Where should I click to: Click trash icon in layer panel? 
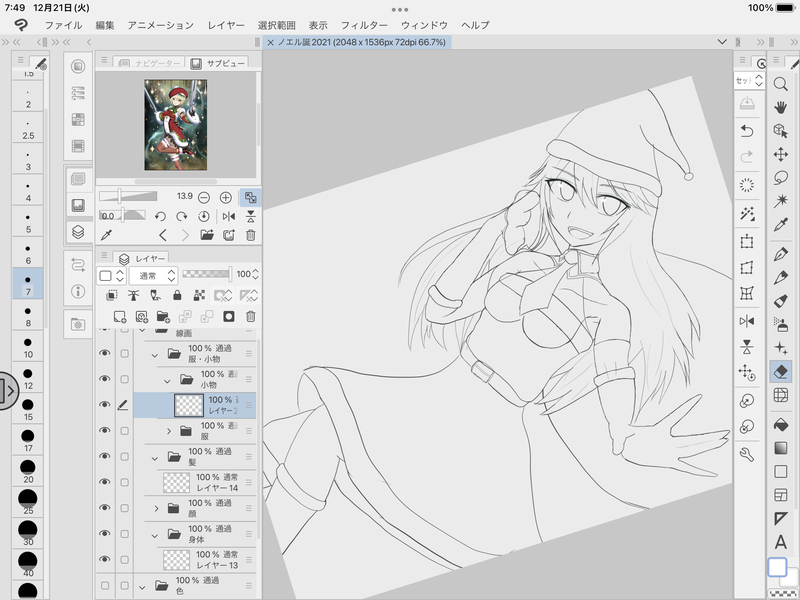coord(250,316)
